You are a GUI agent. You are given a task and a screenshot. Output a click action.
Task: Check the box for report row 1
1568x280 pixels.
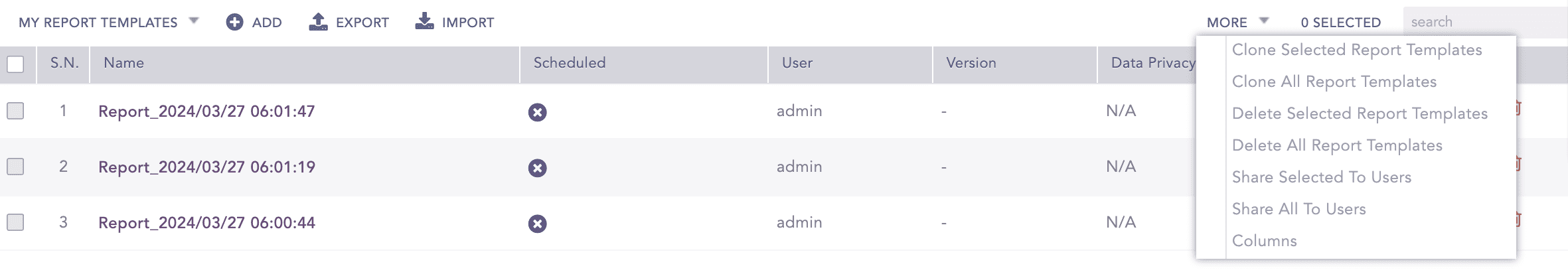(x=15, y=111)
